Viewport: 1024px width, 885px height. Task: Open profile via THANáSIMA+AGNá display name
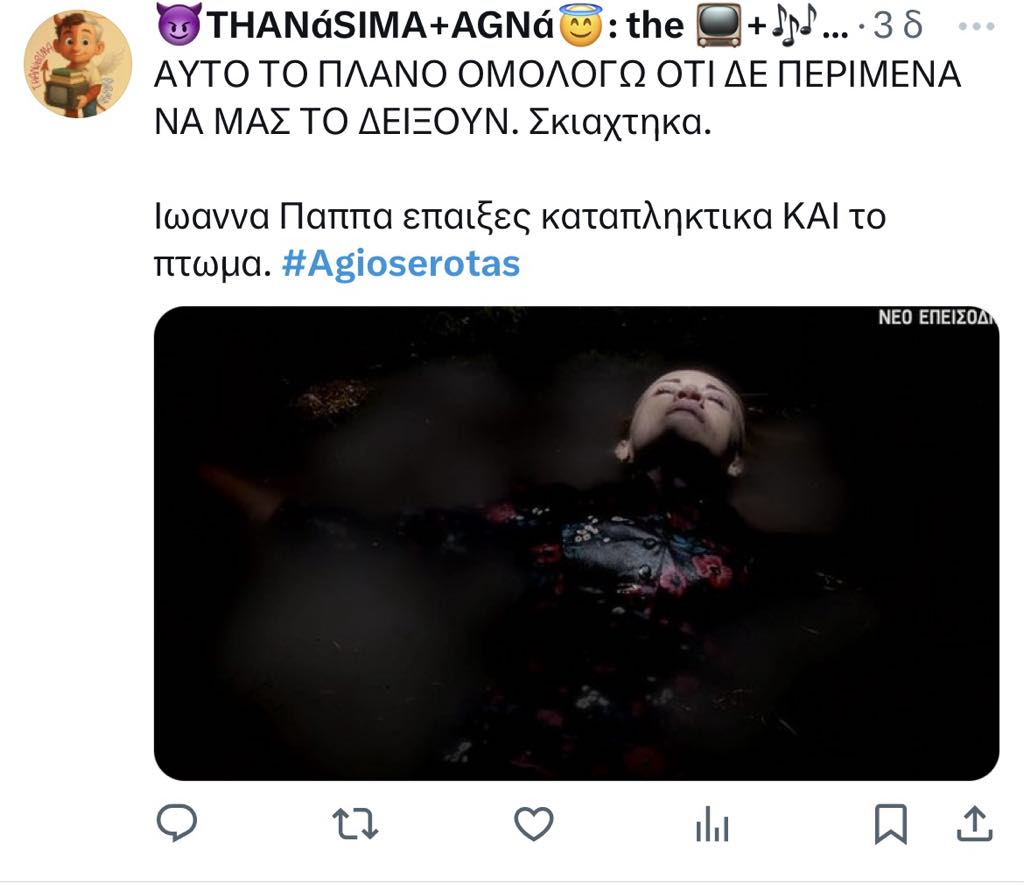tap(380, 26)
